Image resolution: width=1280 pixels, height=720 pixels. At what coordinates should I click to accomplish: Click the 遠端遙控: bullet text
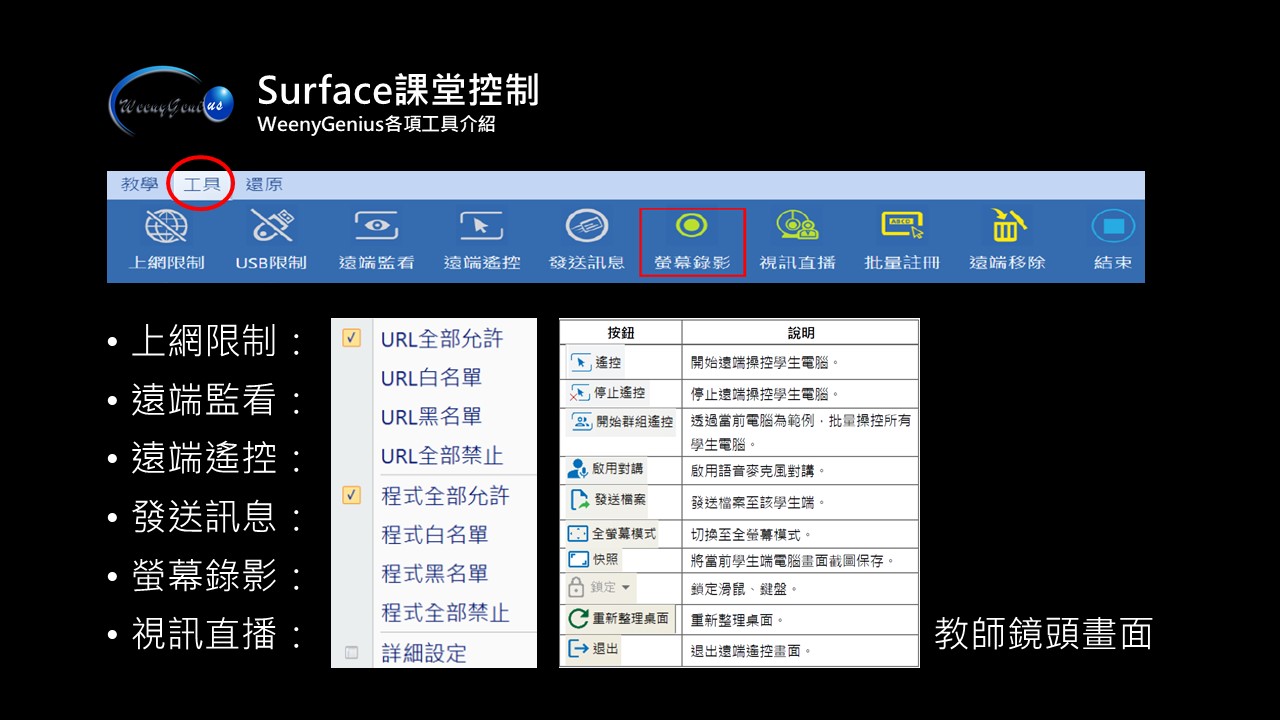217,459
